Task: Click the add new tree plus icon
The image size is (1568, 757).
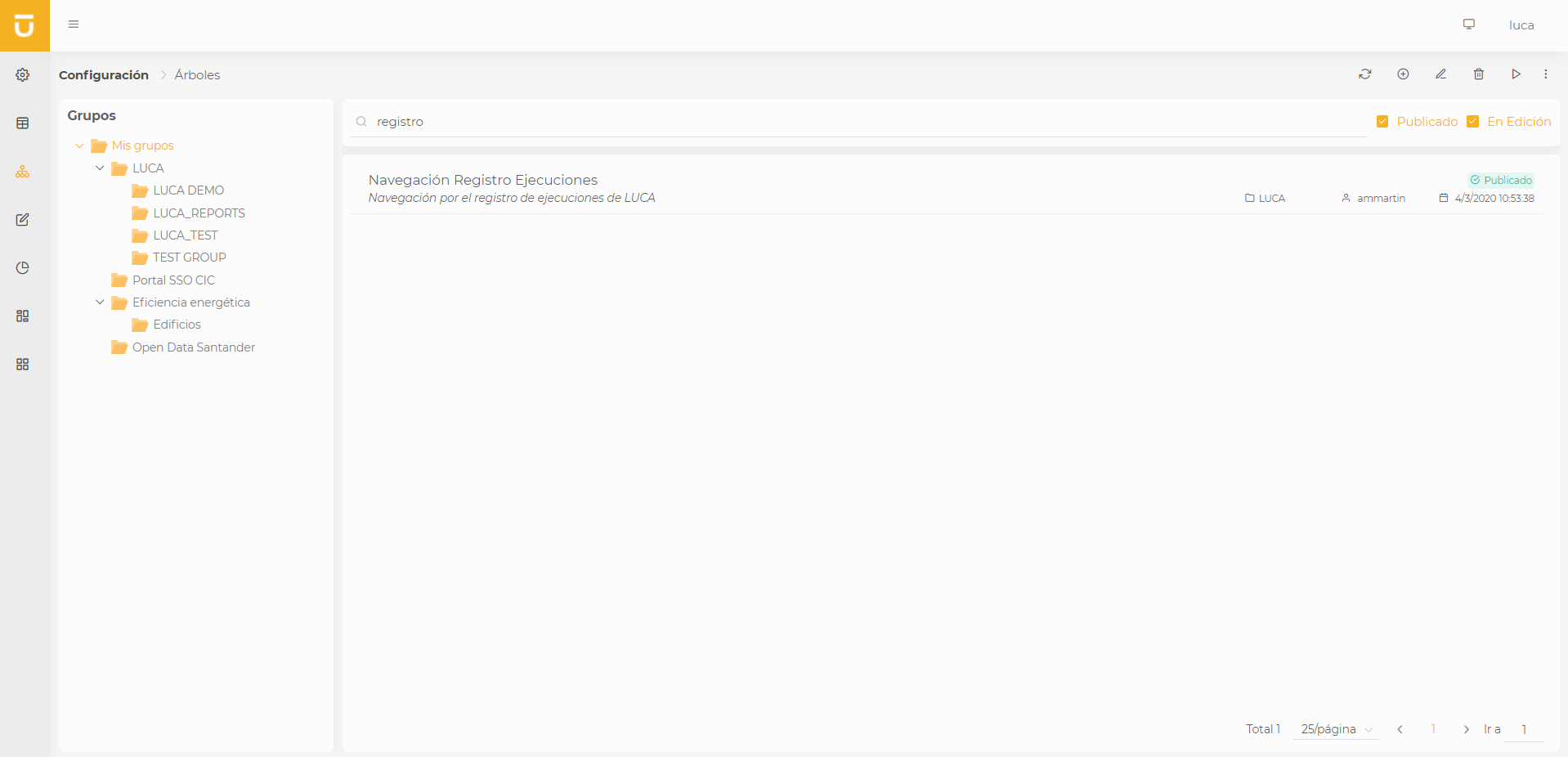Action: [1403, 74]
